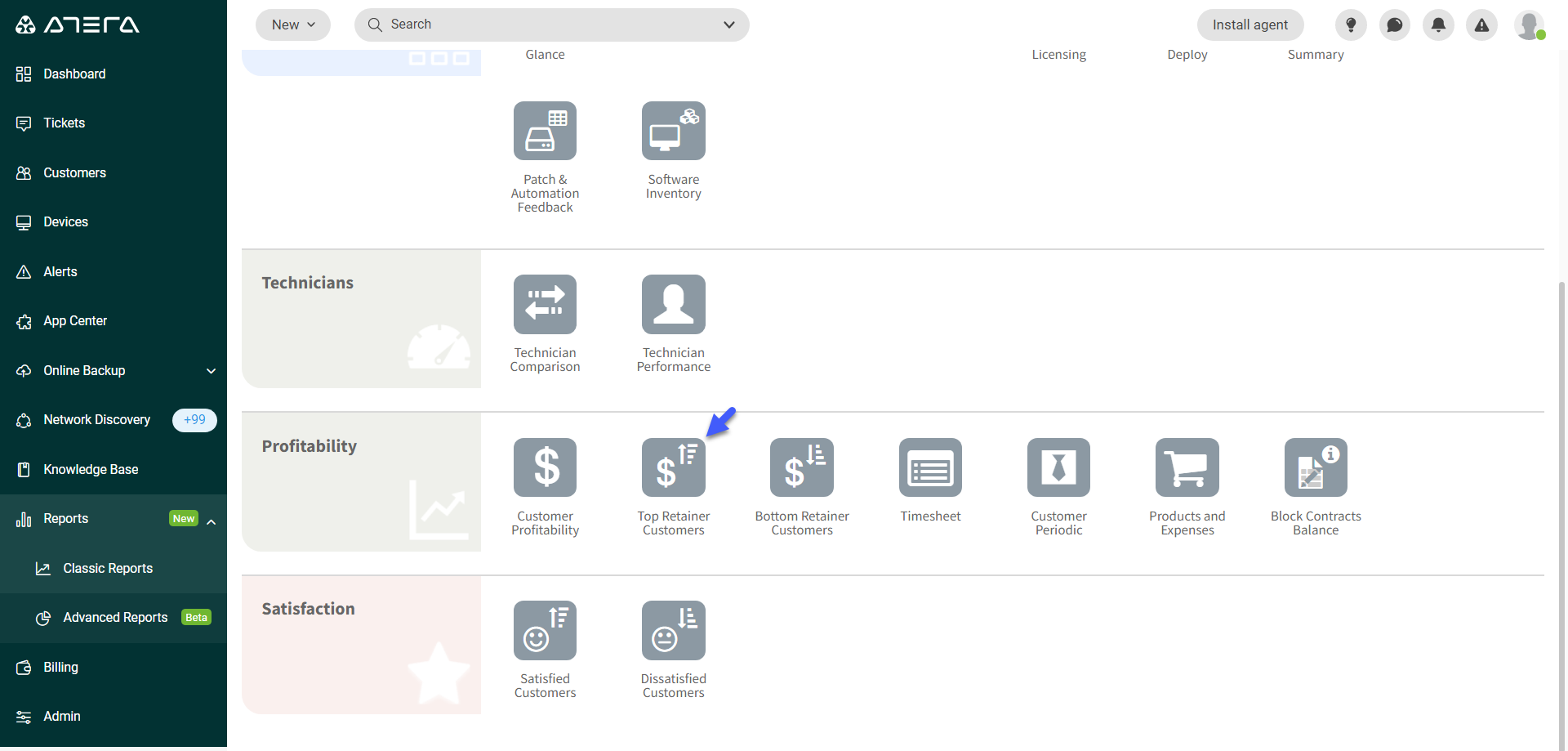Open Customer Profitability report icon

545,467
